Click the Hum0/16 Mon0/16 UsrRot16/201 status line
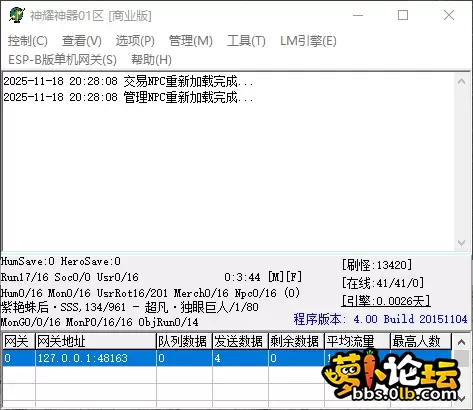This screenshot has height=410, width=473. point(150,293)
